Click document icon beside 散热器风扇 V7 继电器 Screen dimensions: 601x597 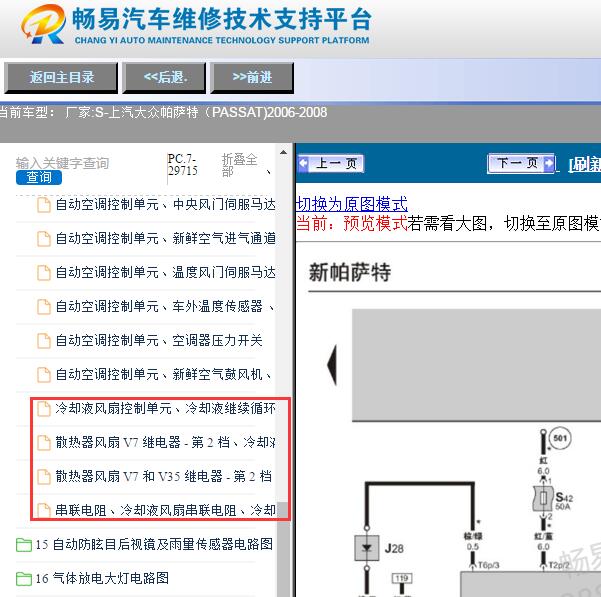pos(44,443)
